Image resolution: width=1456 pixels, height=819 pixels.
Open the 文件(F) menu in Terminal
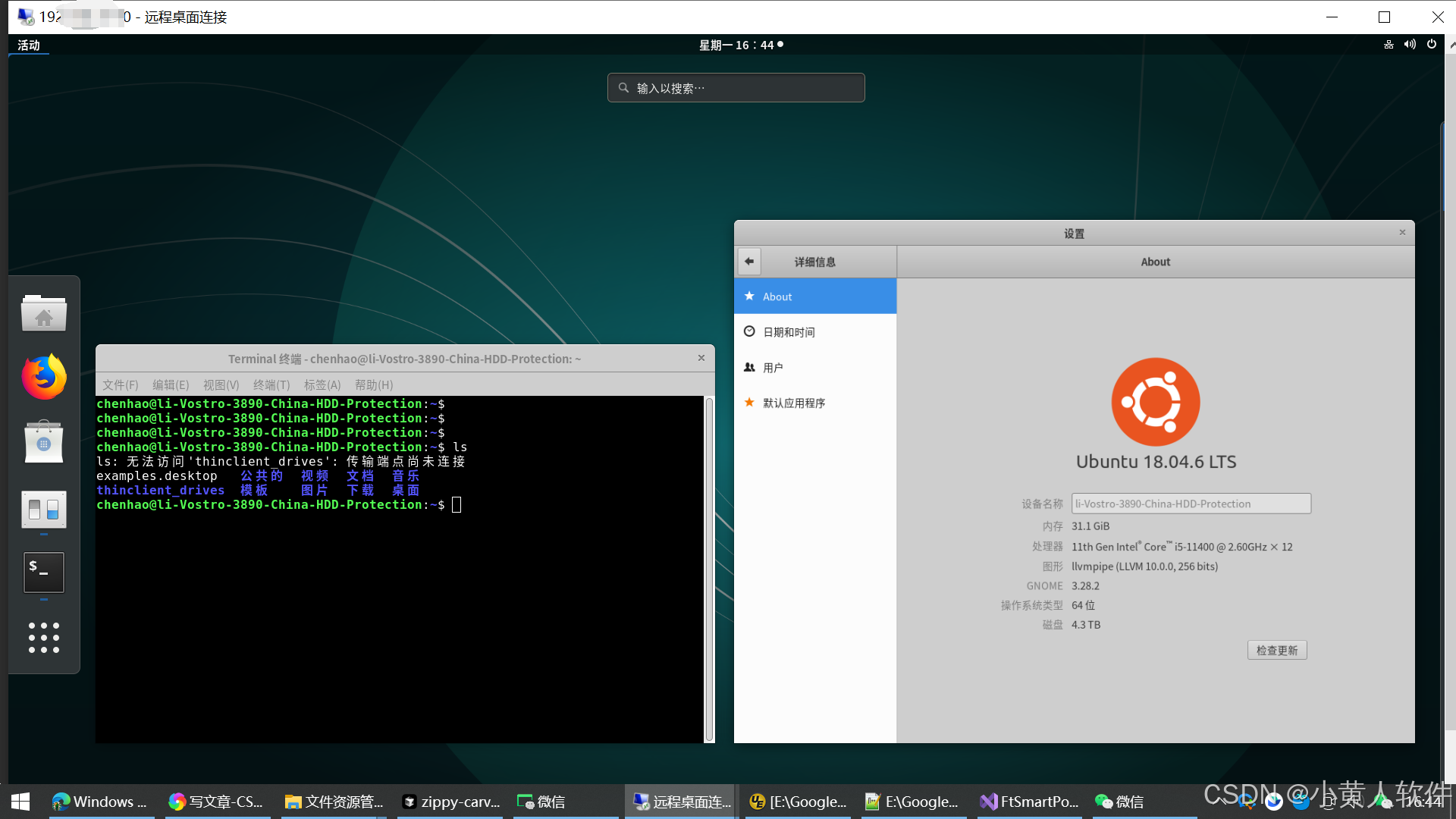click(x=121, y=385)
